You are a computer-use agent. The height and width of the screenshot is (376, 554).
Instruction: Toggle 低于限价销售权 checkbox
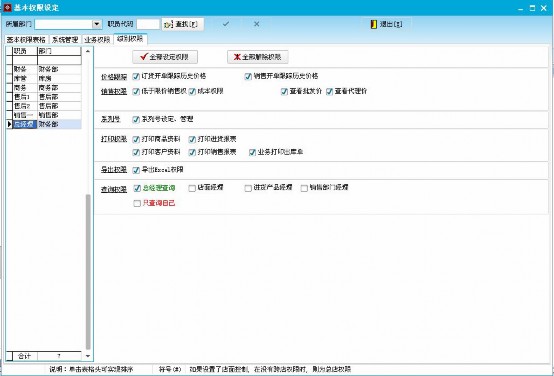coord(136,92)
